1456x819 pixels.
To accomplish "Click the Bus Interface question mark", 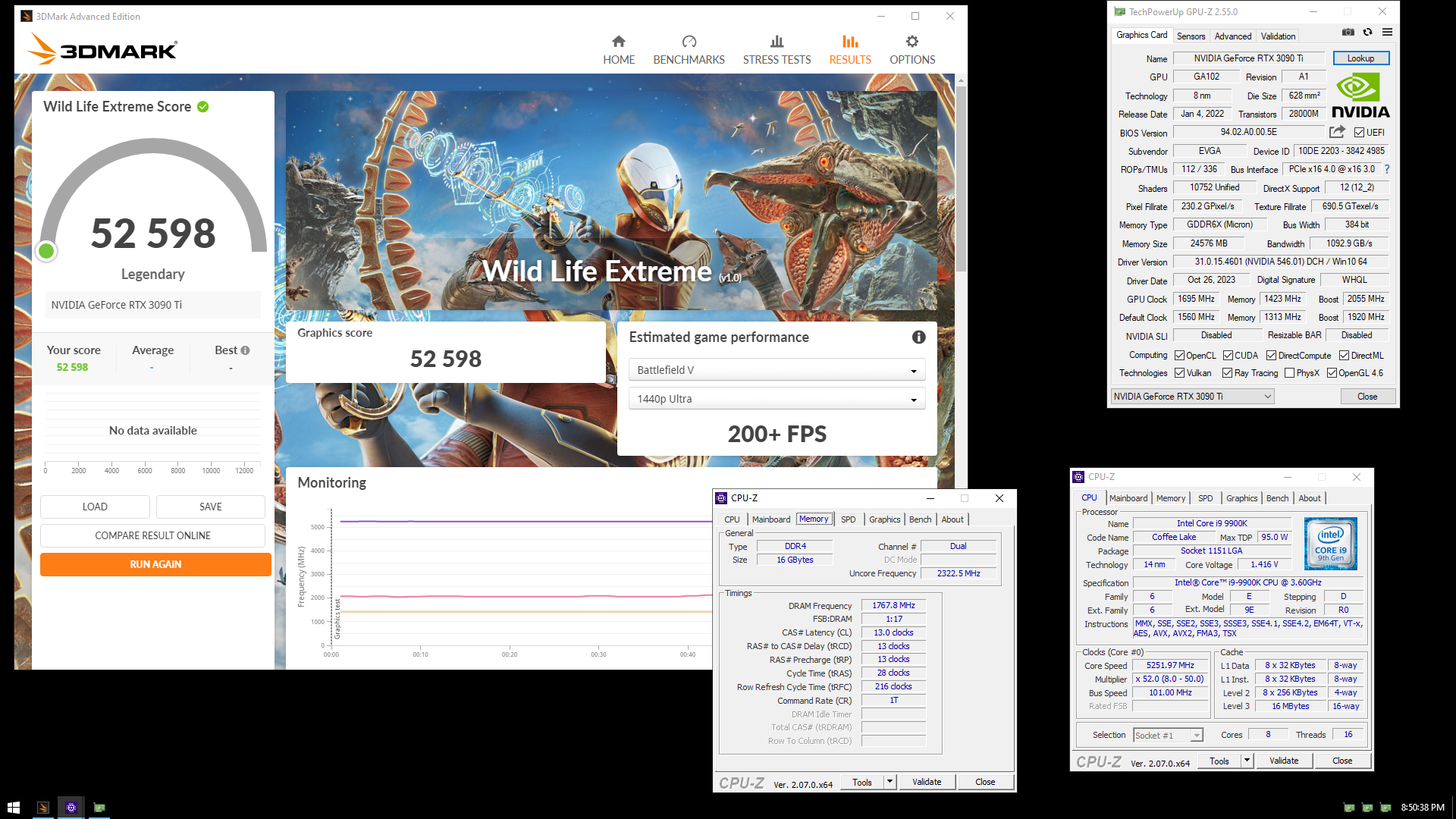I will click(x=1387, y=170).
